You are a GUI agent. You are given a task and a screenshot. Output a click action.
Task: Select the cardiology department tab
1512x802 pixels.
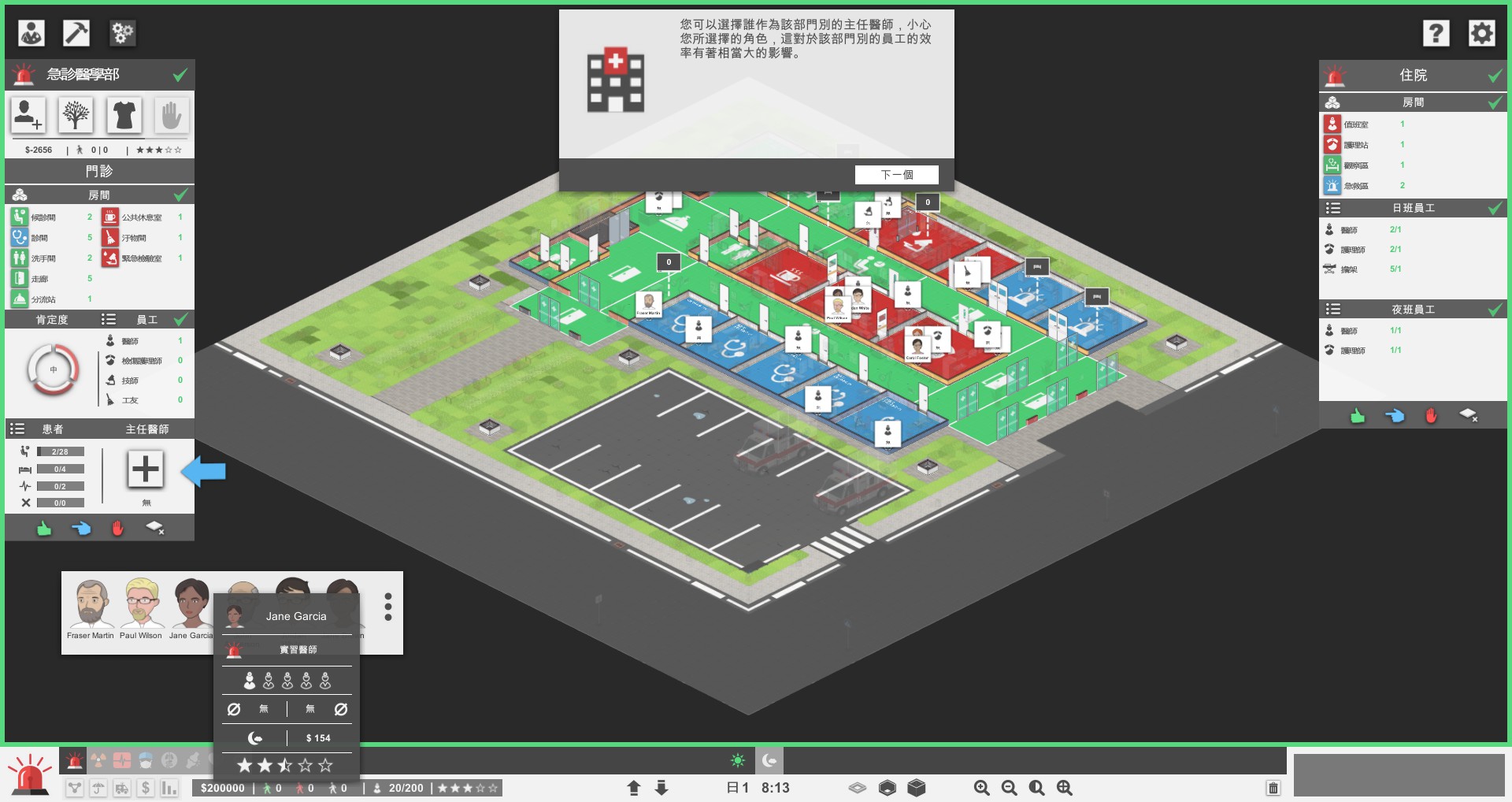coord(122,760)
